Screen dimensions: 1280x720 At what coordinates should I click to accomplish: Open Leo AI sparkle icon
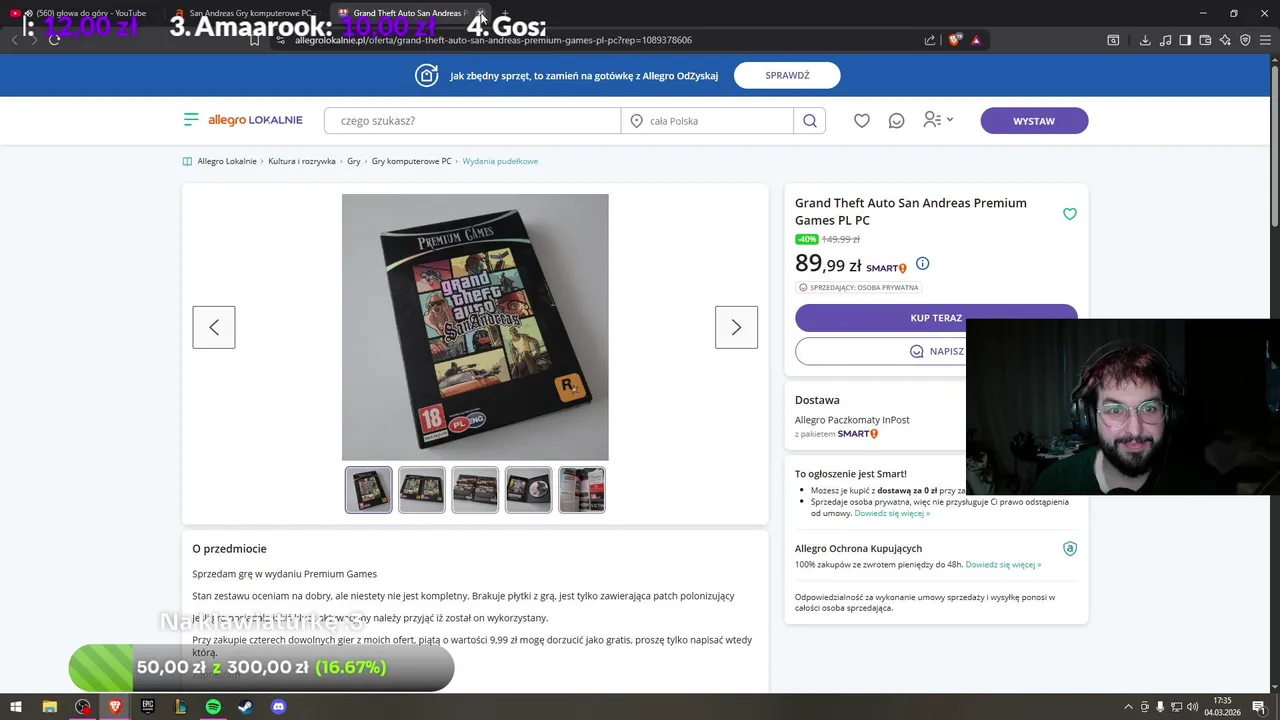point(1225,40)
